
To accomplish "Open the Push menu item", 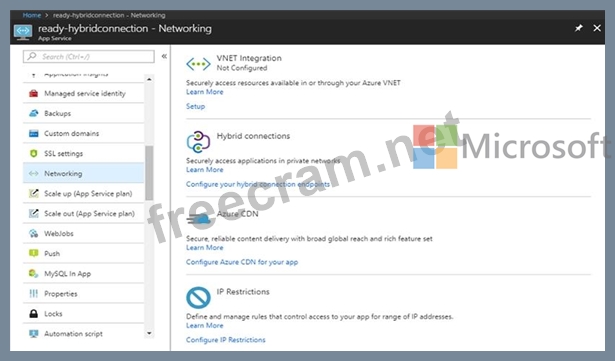I will point(84,253).
